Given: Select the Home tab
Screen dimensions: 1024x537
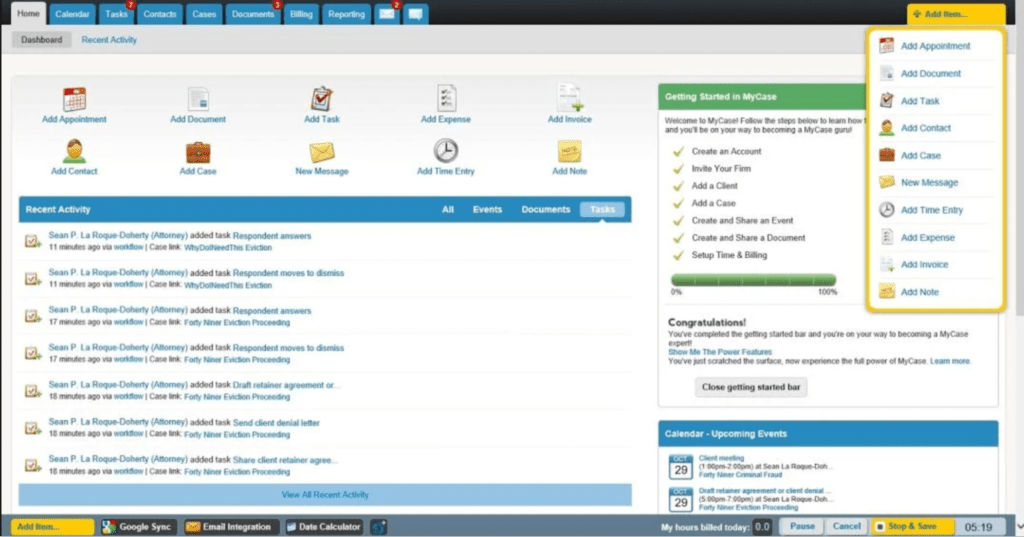Looking at the screenshot, I should 28,13.
